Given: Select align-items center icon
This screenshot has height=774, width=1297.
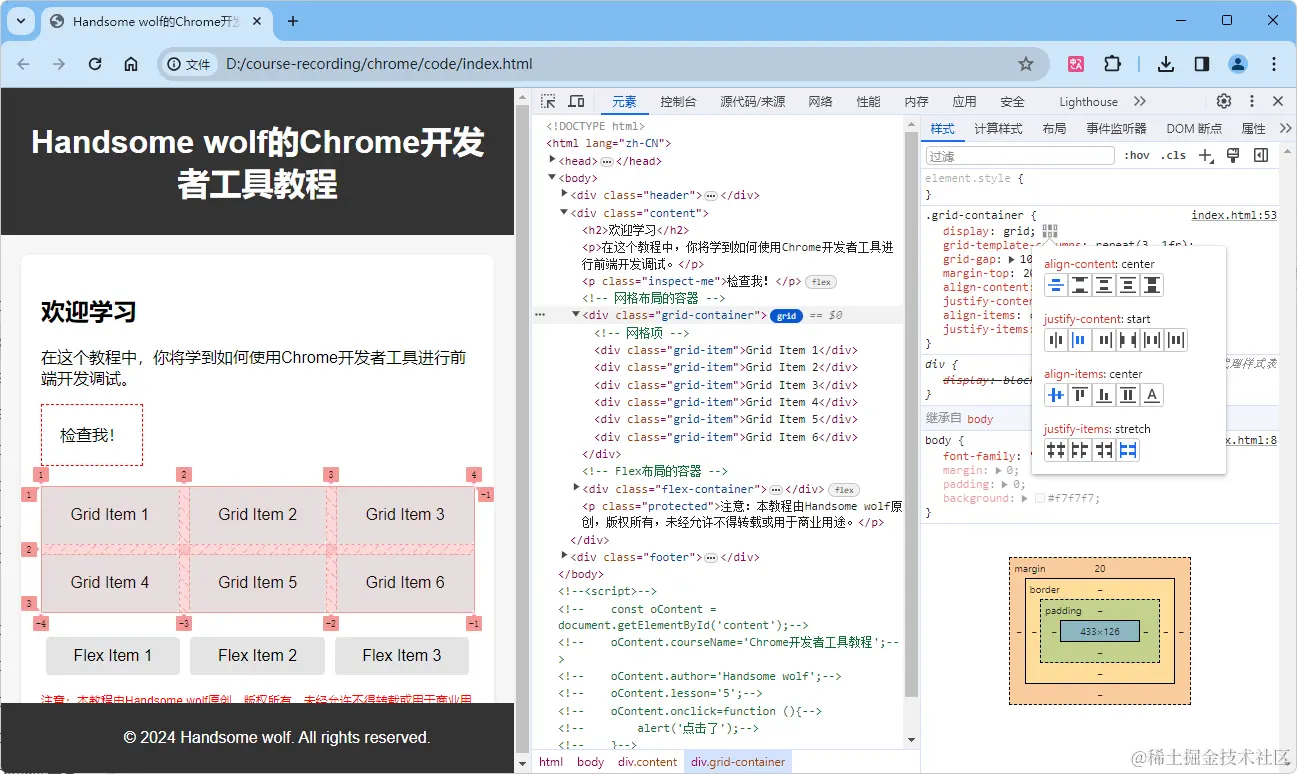Looking at the screenshot, I should click(1056, 395).
